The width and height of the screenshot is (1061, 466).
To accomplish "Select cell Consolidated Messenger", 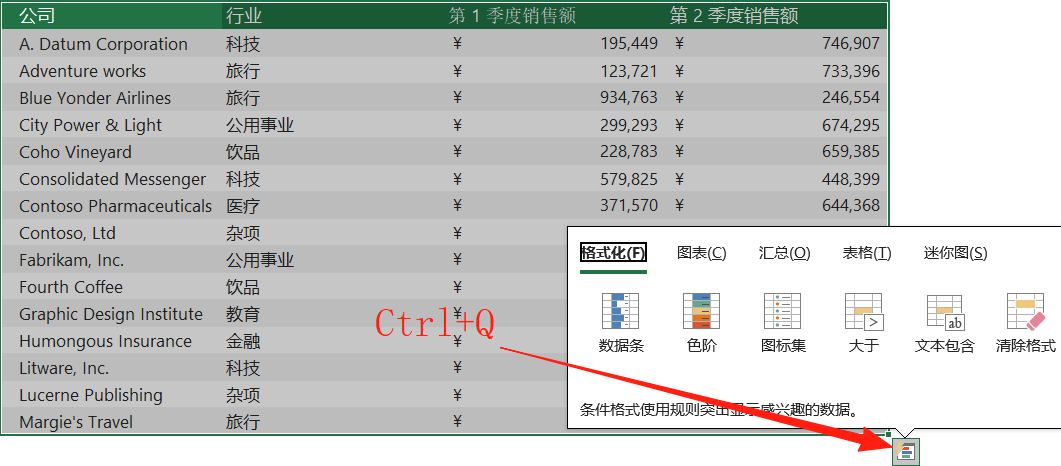I will coord(112,179).
